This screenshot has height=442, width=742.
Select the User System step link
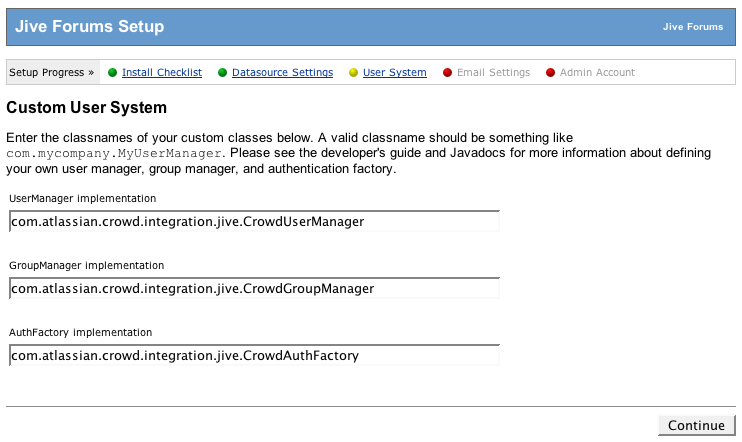(x=394, y=73)
